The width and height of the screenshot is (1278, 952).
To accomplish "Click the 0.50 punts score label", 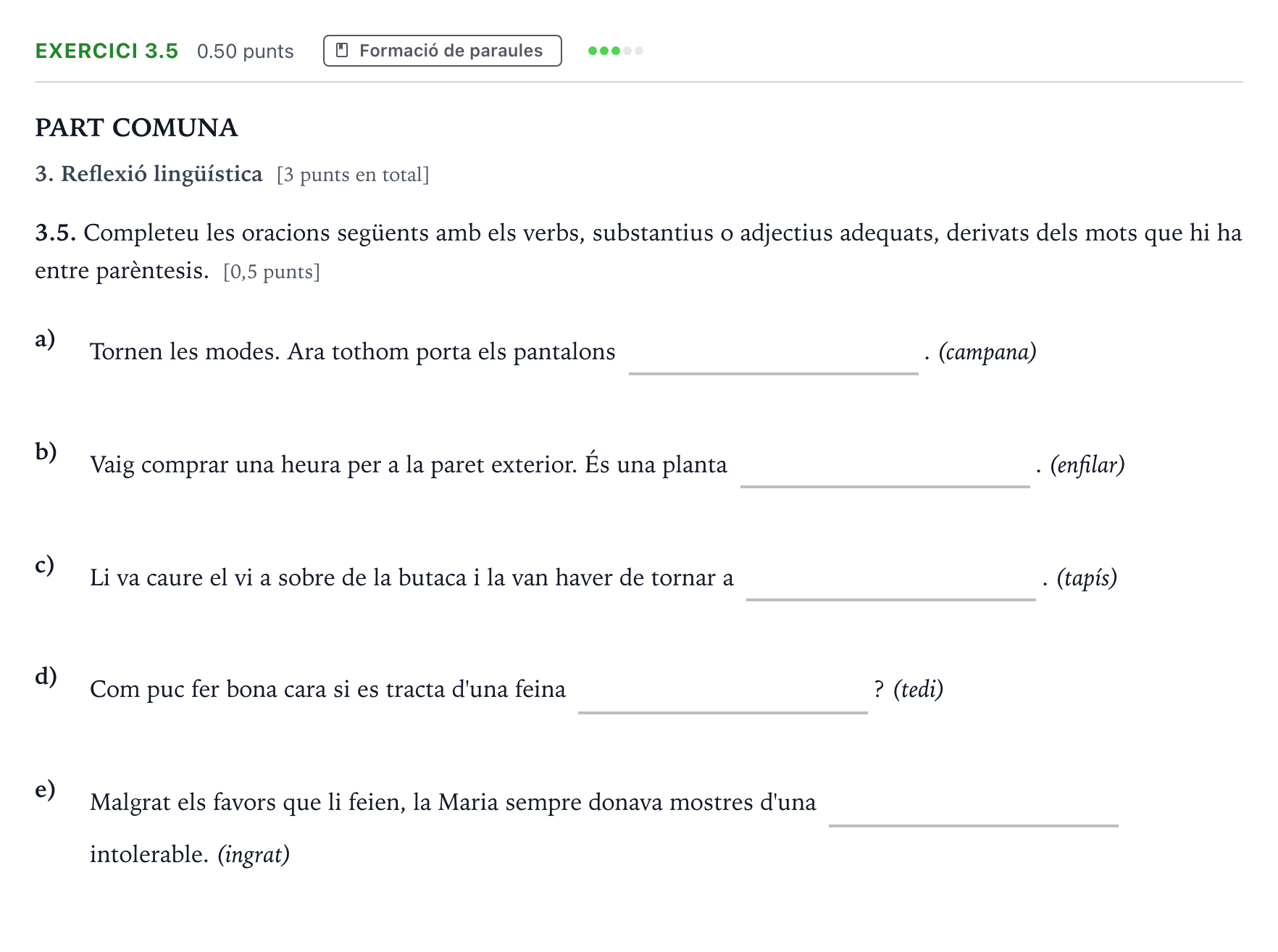I will (245, 51).
